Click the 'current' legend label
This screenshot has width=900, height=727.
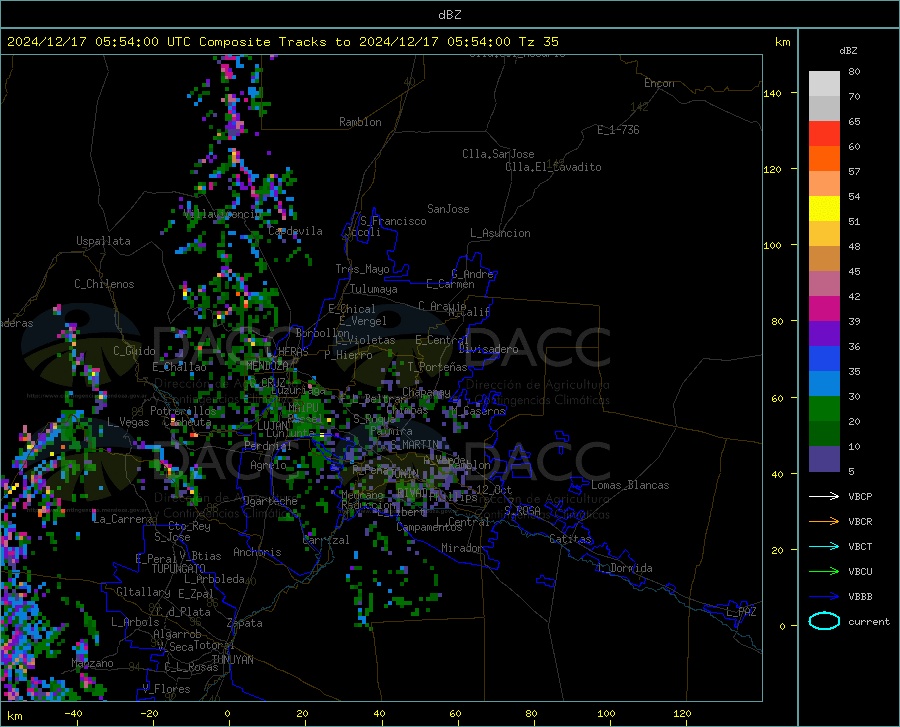point(869,621)
